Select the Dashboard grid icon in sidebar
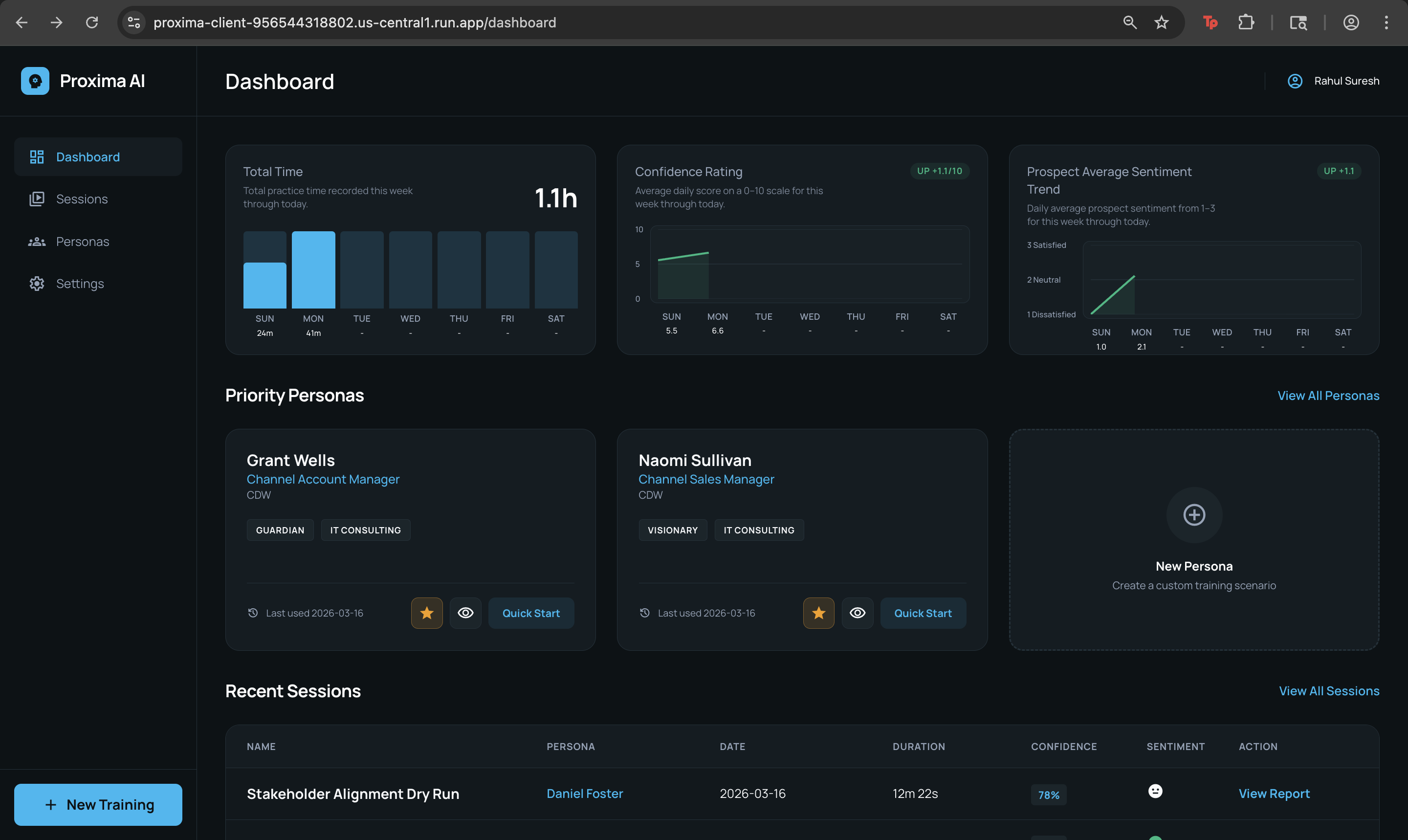Image resolution: width=1408 pixels, height=840 pixels. pyautogui.click(x=36, y=156)
